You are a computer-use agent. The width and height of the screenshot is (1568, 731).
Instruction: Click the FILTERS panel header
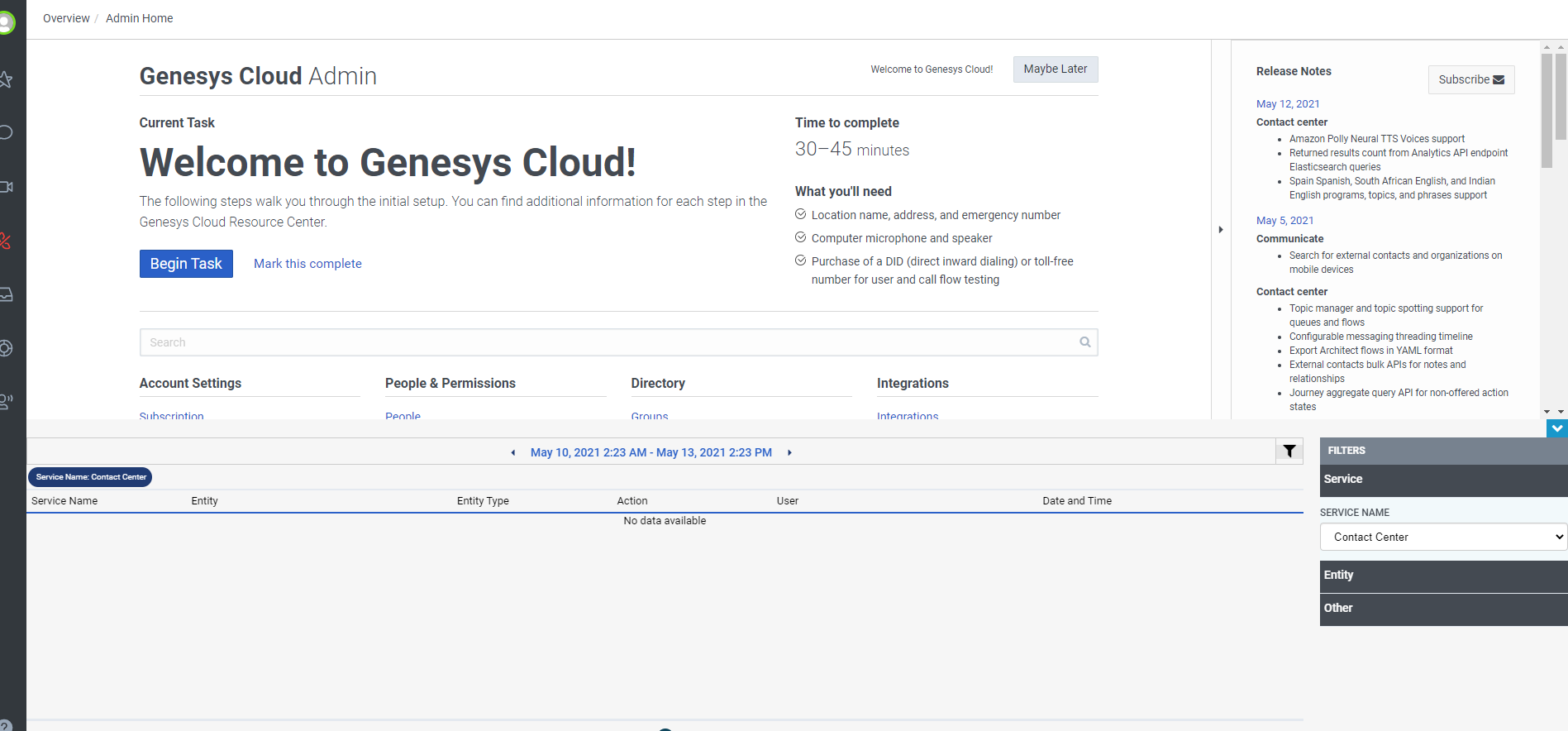tap(1444, 451)
